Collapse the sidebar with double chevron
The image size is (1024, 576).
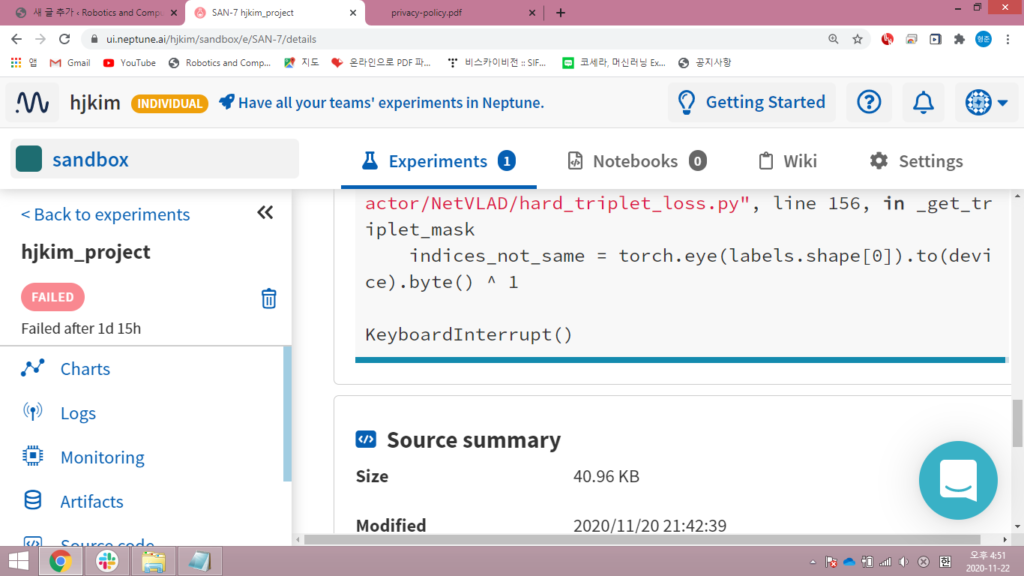265,212
